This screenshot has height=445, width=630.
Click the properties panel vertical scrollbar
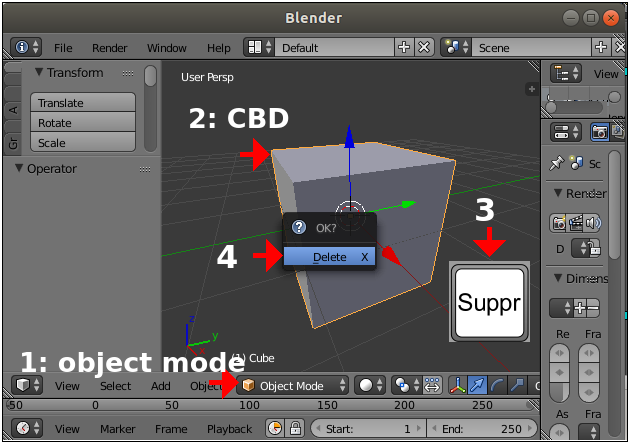click(614, 205)
